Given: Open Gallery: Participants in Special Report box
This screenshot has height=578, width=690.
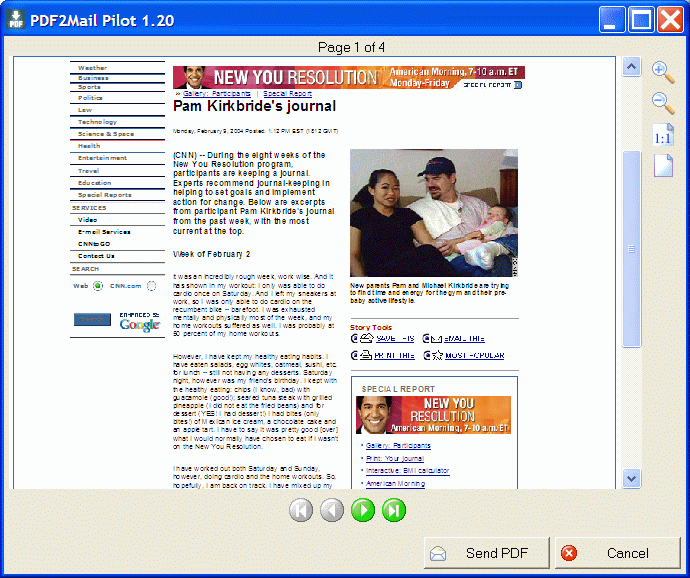Looking at the screenshot, I should click(x=398, y=445).
